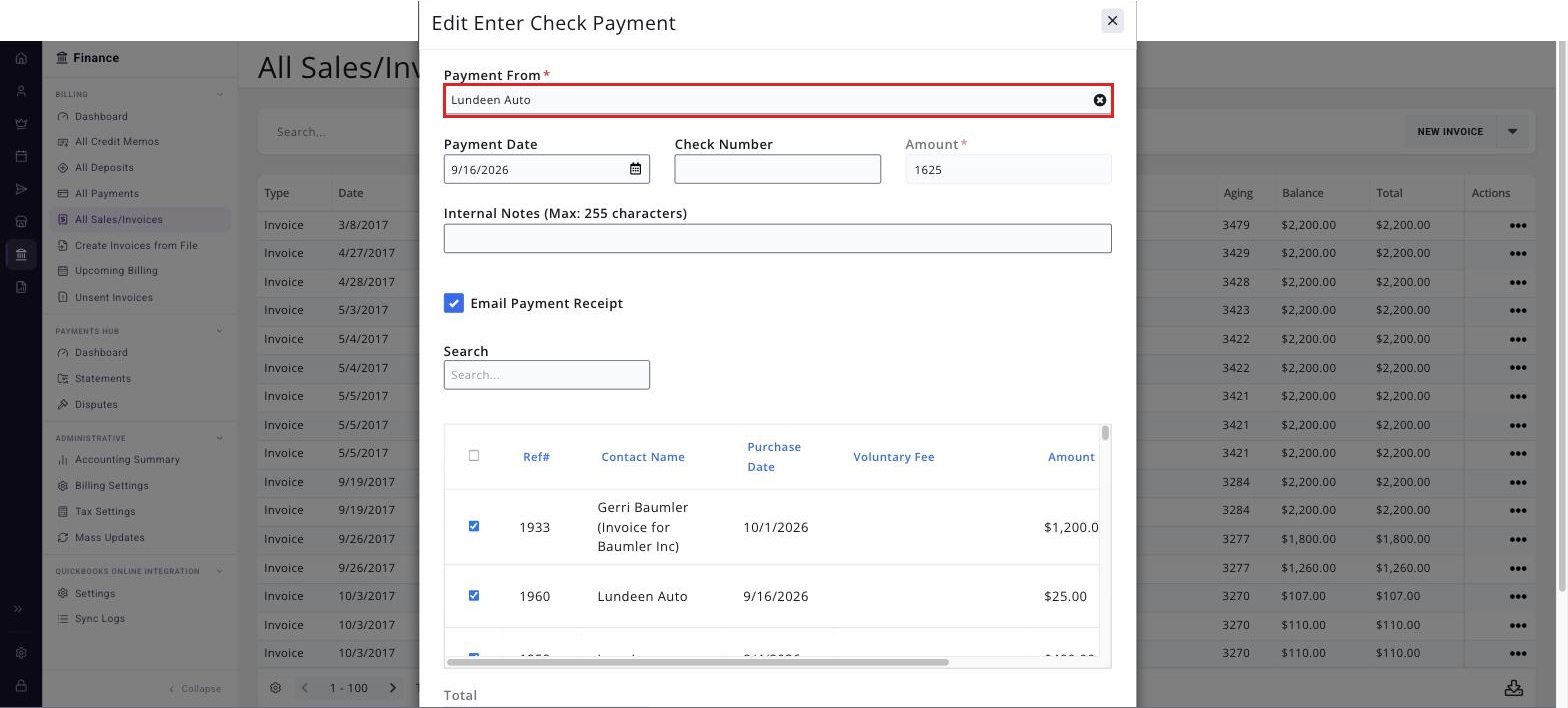Uncheck Email Payment Receipt

[454, 303]
